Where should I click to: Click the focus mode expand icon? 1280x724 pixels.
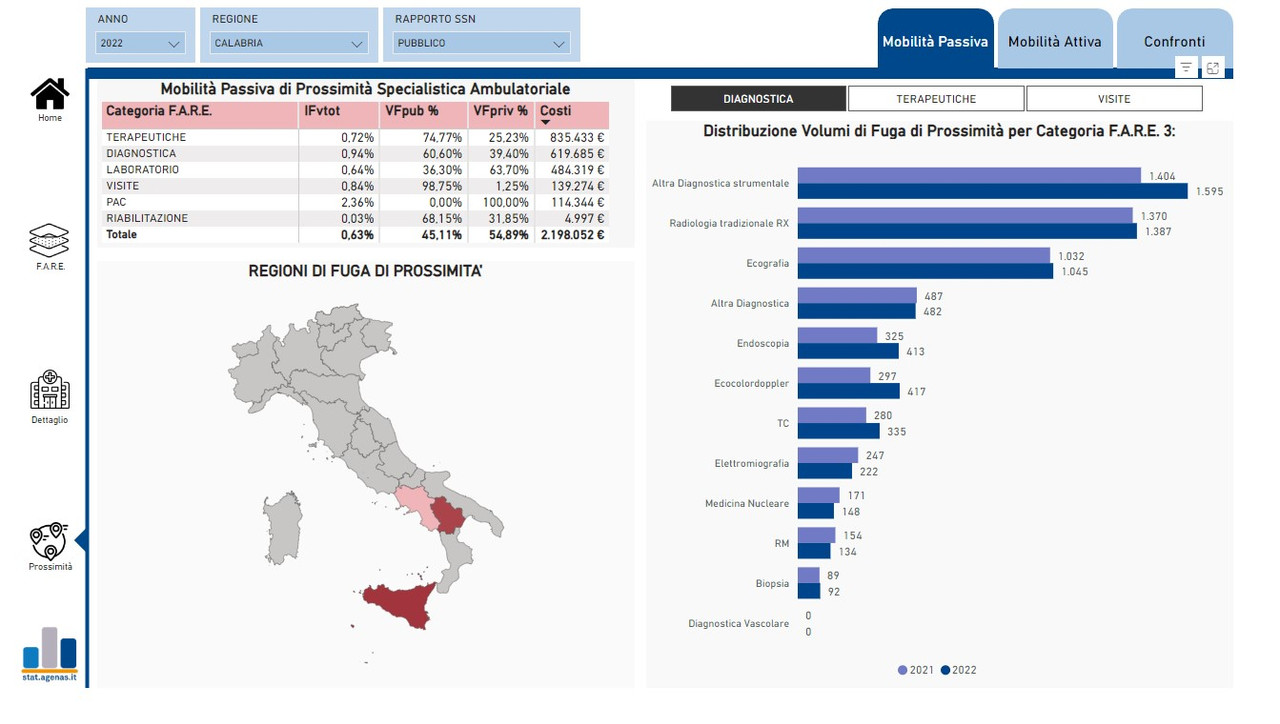1213,67
